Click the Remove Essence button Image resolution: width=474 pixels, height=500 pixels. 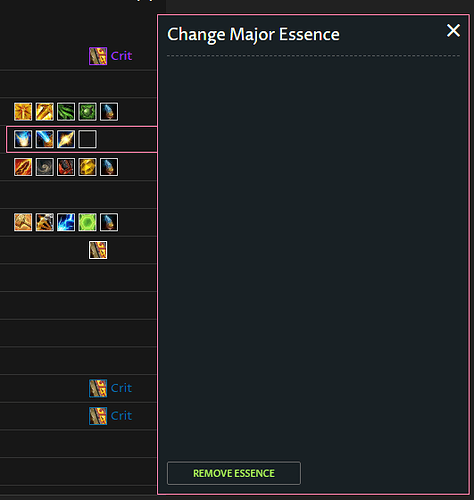tap(234, 473)
